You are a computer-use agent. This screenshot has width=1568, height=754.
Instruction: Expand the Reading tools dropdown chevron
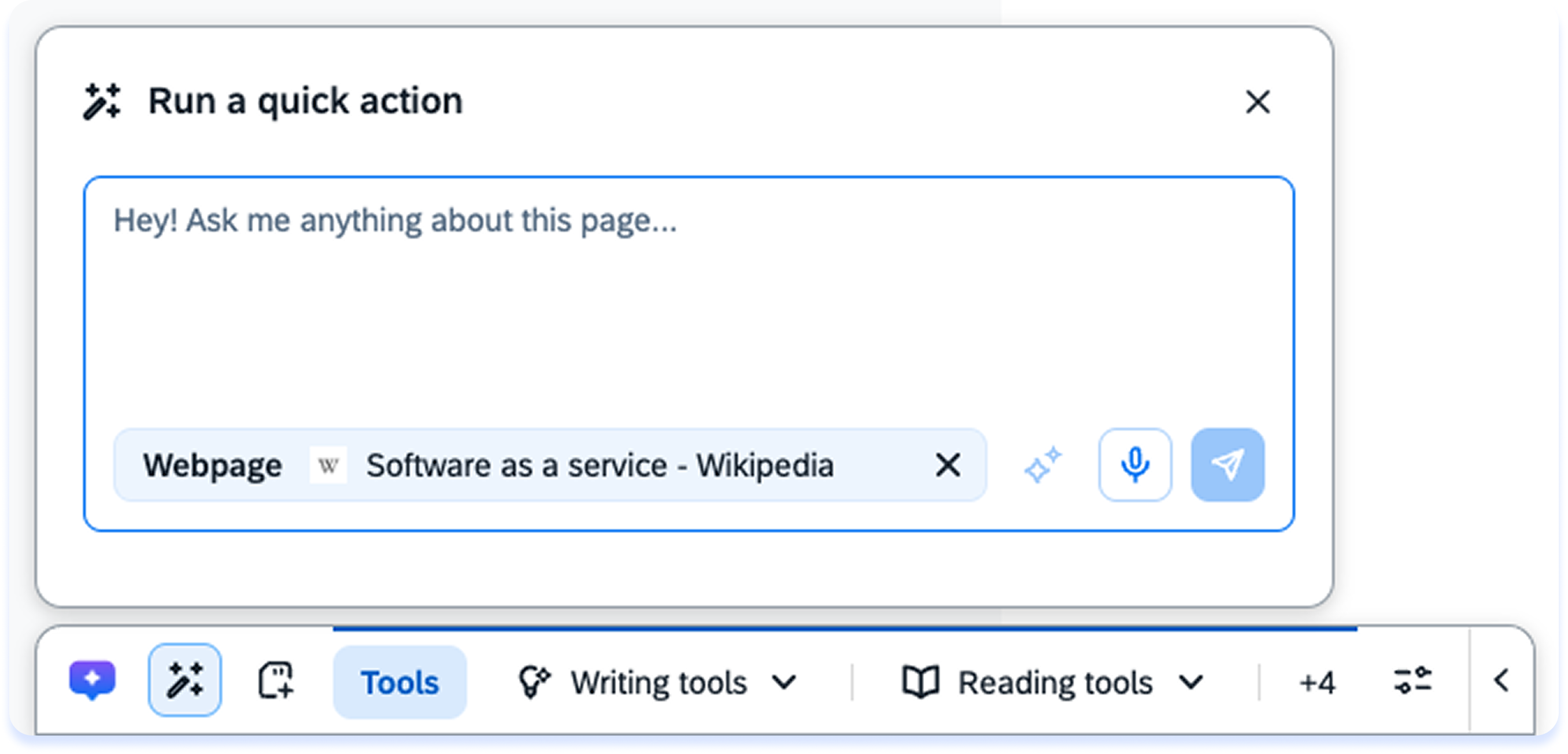click(x=1190, y=682)
